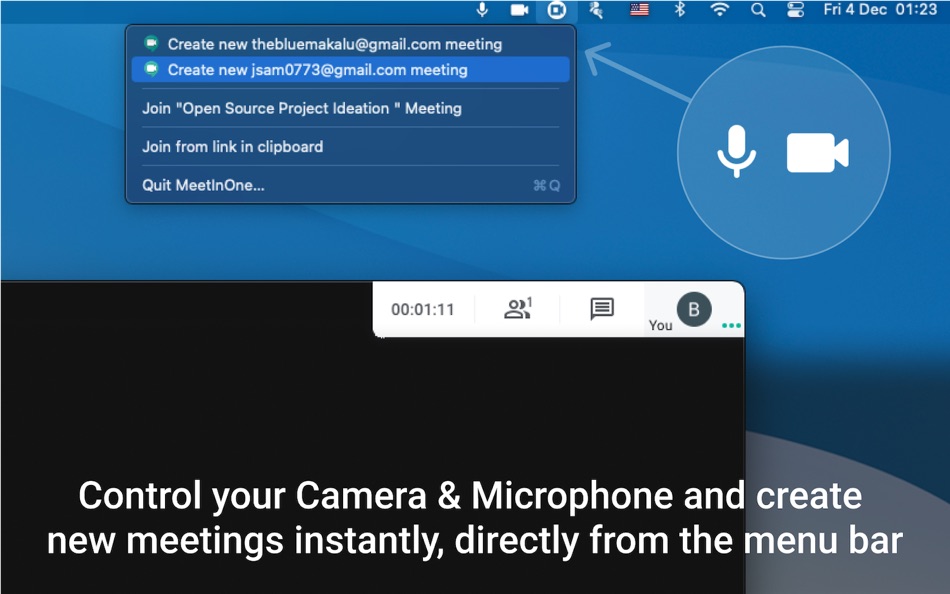Open Control Center from the menu bar
The width and height of the screenshot is (950, 594).
click(795, 11)
